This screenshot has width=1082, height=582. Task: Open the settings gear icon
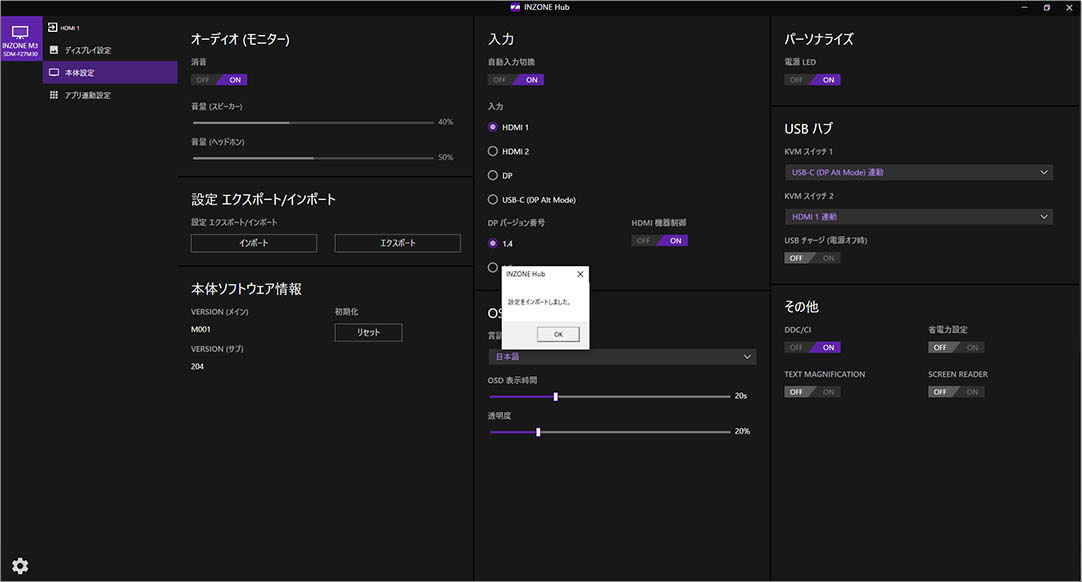point(20,566)
